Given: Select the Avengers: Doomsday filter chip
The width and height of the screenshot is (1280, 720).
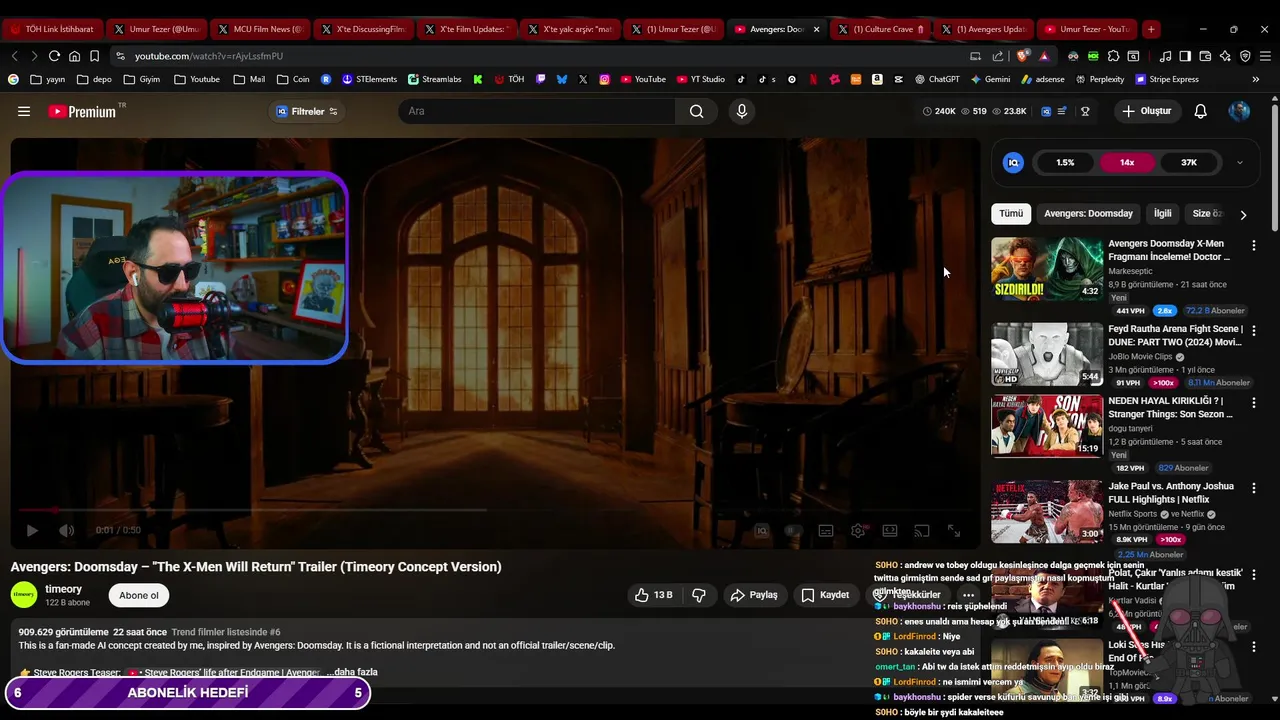Looking at the screenshot, I should [x=1088, y=213].
